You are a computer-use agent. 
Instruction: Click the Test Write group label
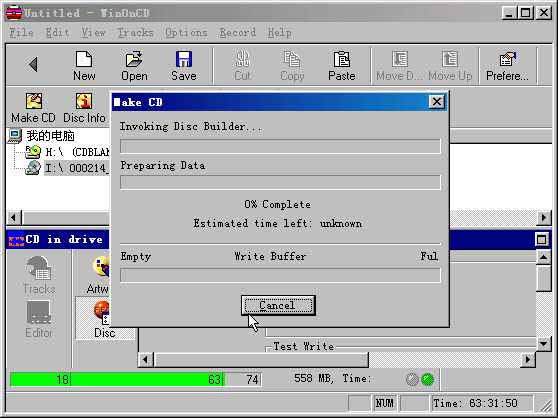coord(304,346)
